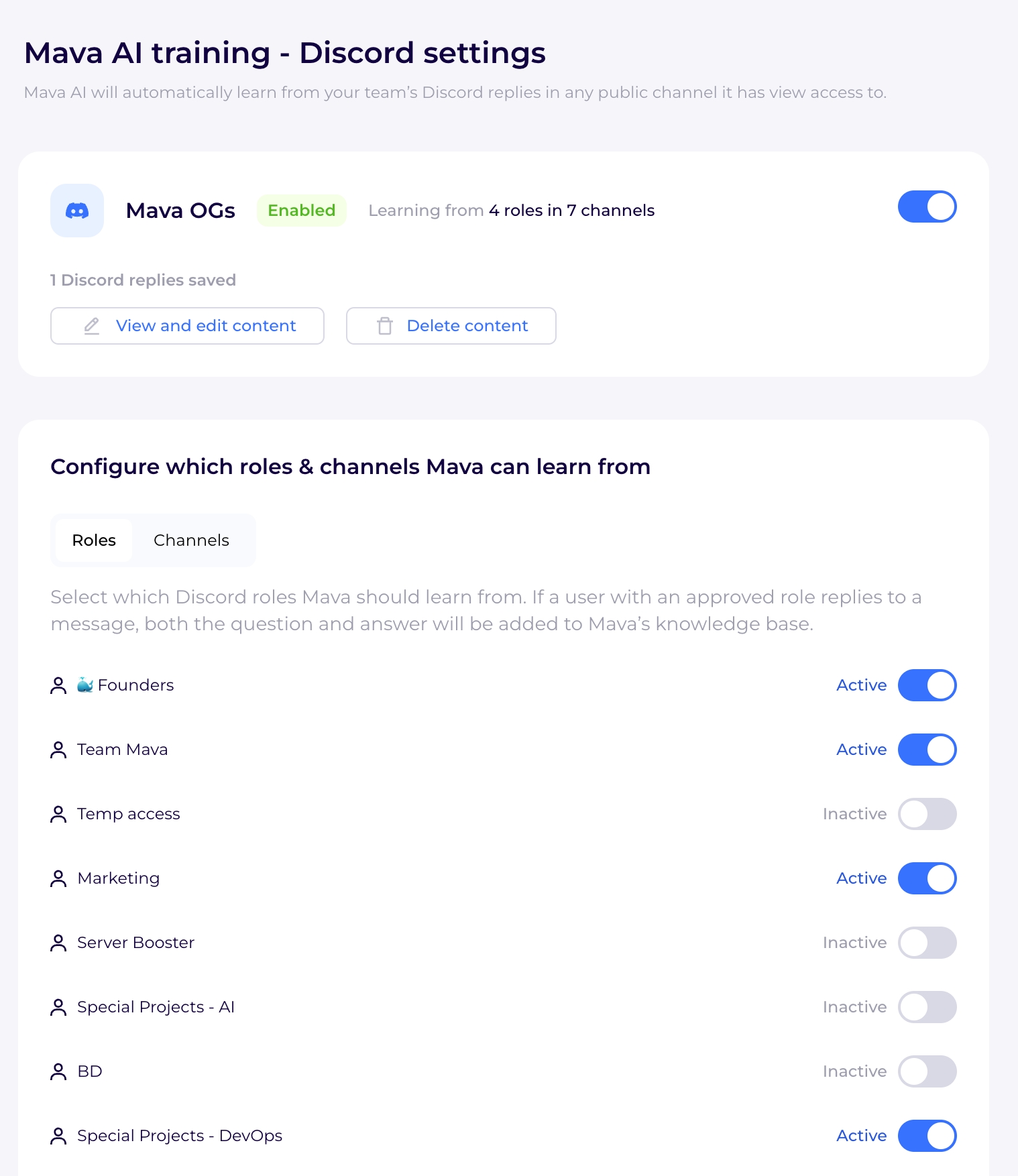Enable the Temp access role toggle
This screenshot has width=1018, height=1176.
927,814
